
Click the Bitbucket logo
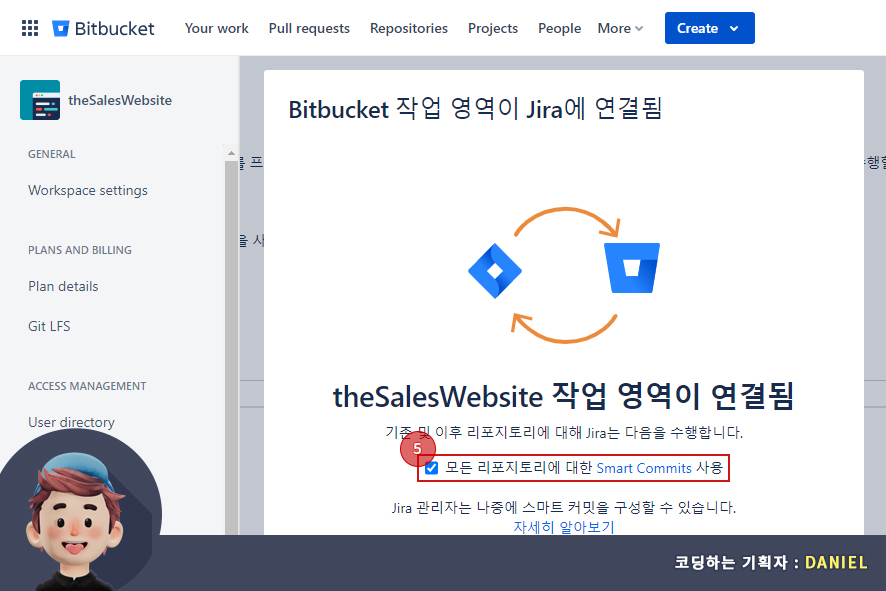pyautogui.click(x=103, y=28)
